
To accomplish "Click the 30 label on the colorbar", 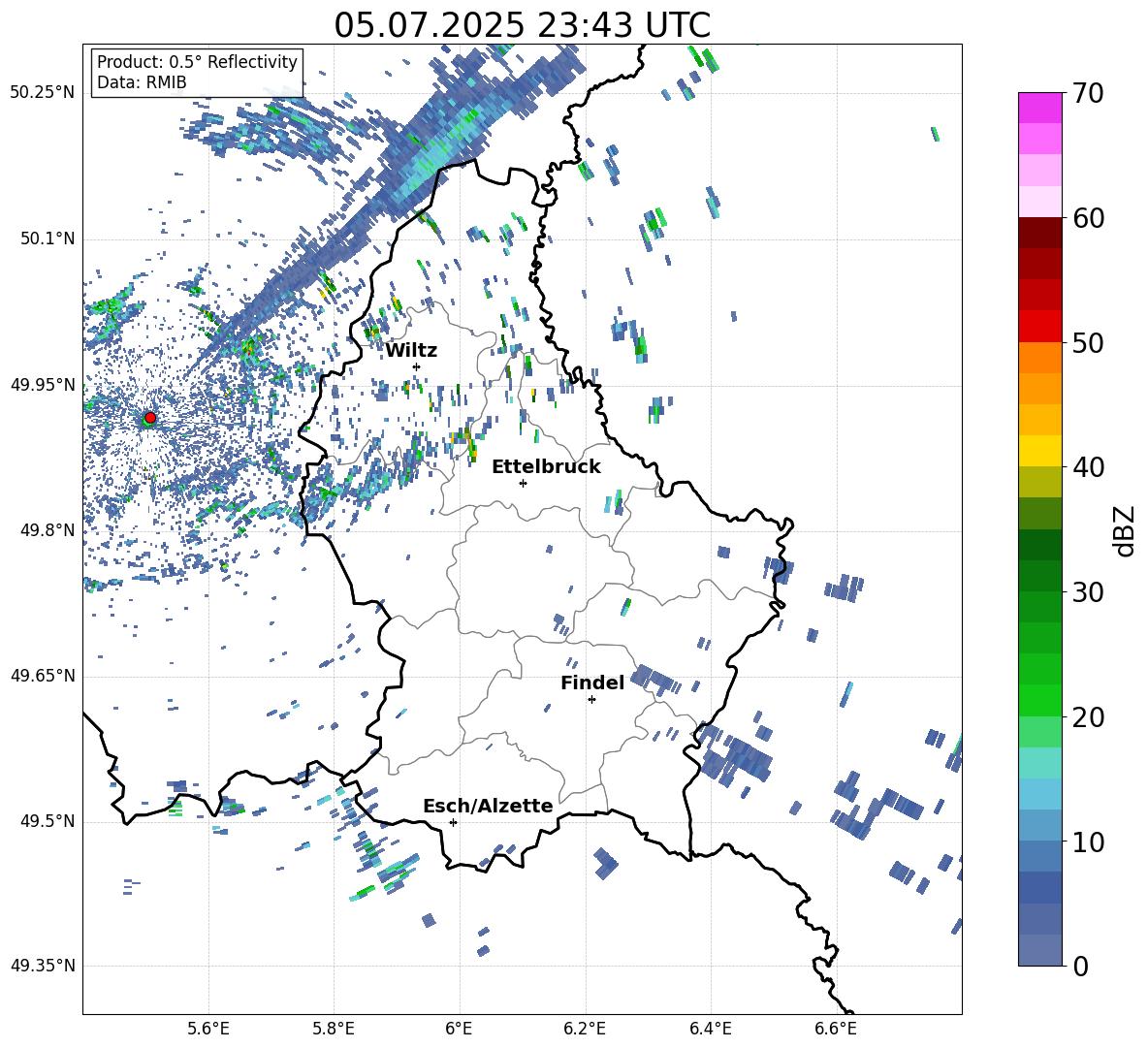I will coord(1088,592).
